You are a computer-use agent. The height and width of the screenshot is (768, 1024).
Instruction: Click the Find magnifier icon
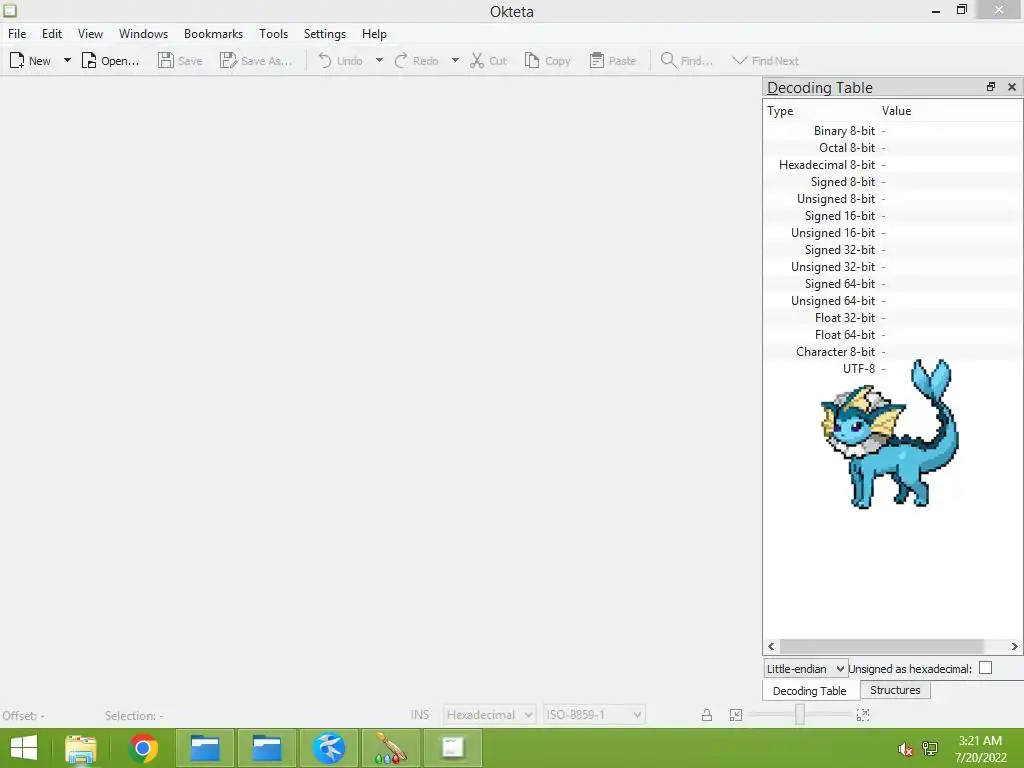pos(668,60)
